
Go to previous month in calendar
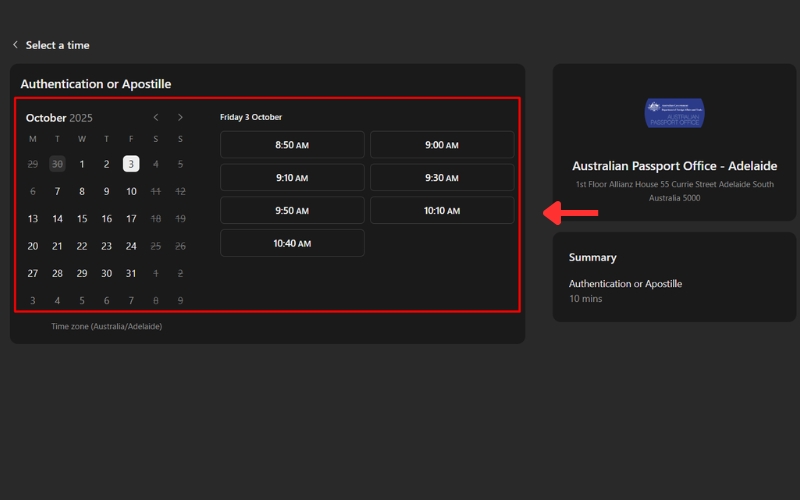click(156, 117)
